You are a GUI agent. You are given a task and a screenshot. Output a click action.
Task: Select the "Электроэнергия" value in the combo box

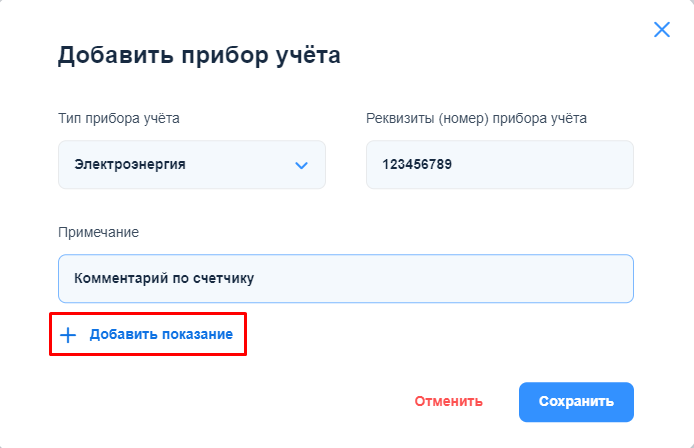click(130, 165)
